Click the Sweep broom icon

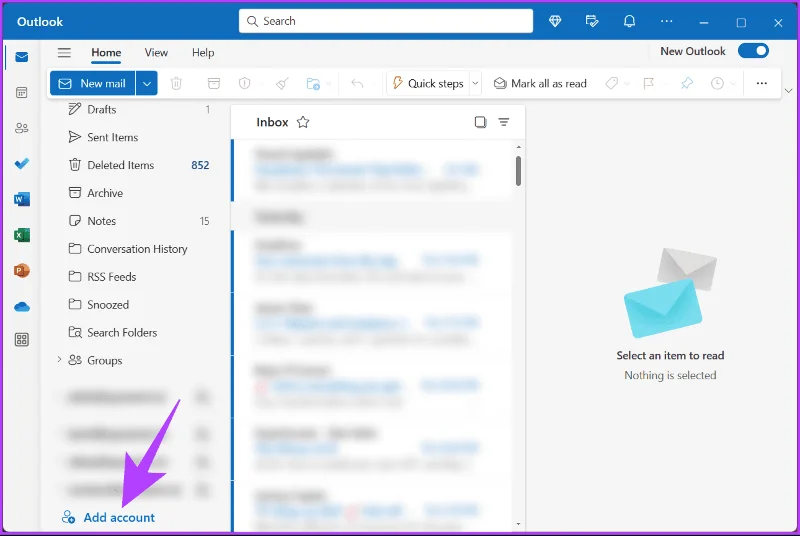coord(282,83)
